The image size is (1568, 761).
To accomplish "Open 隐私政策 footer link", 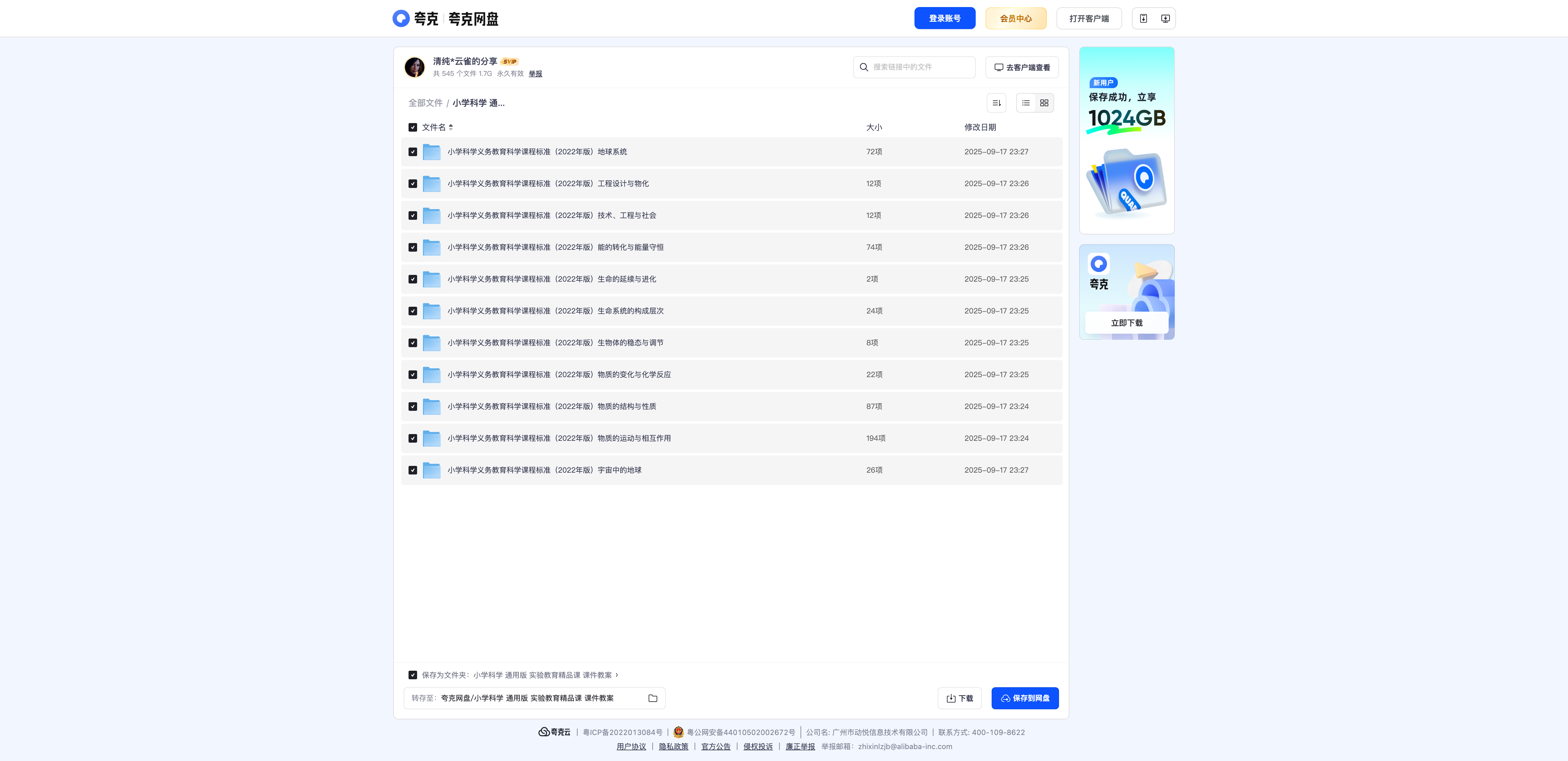I will click(673, 746).
